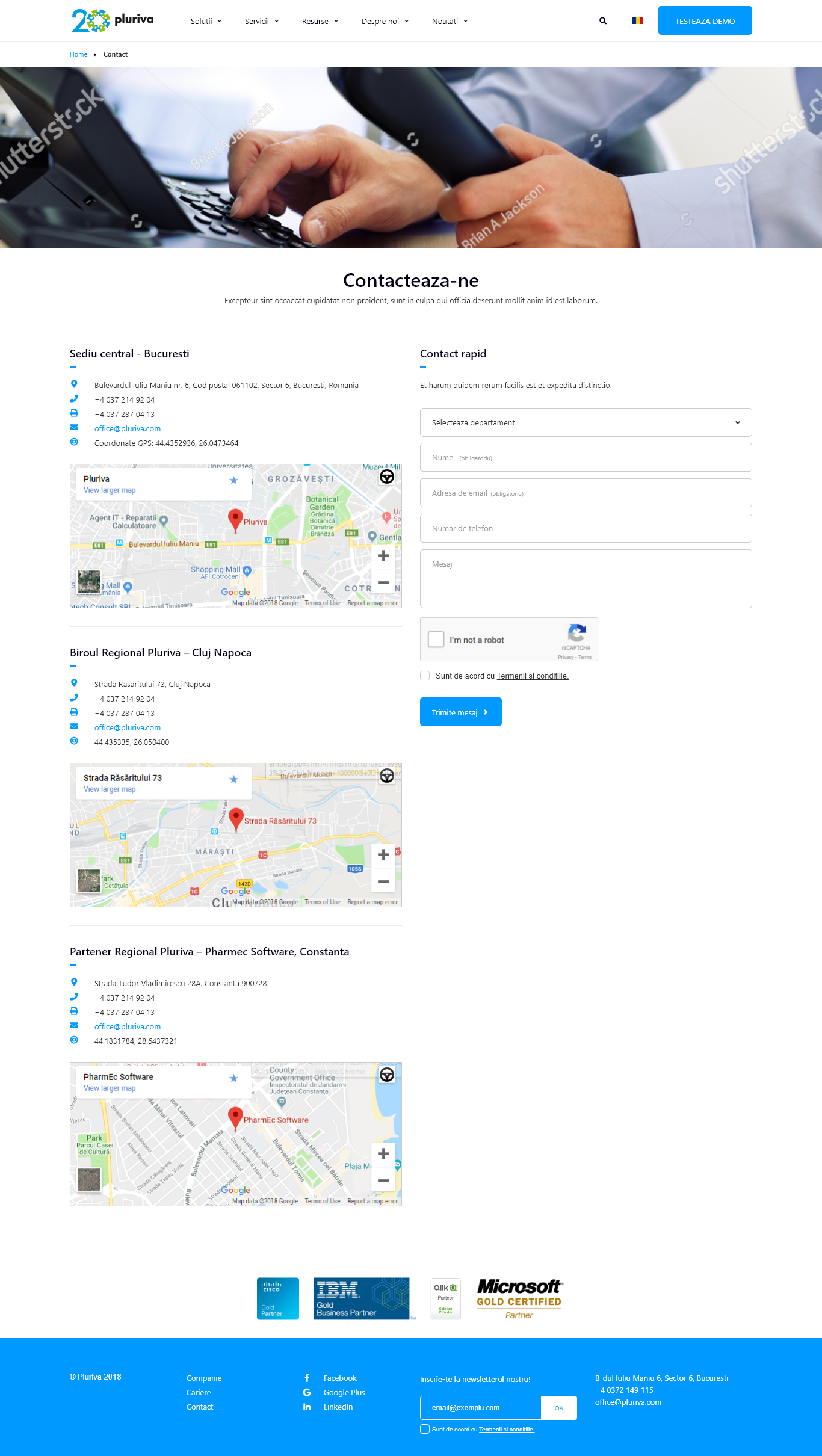Accept terms checkbox in contact form
This screenshot has width=822, height=1456.
click(425, 676)
